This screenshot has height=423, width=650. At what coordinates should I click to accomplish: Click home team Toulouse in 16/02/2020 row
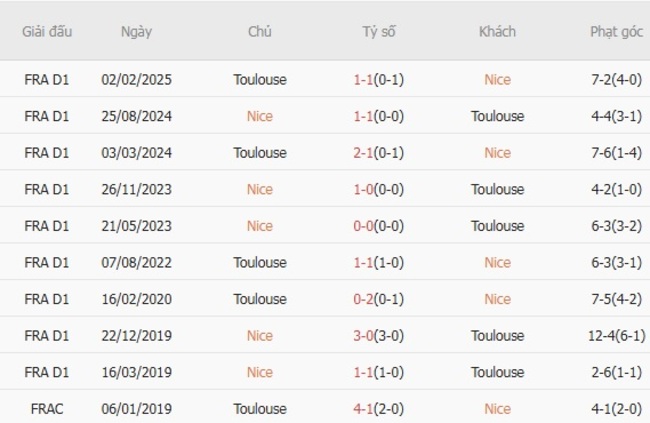259,299
